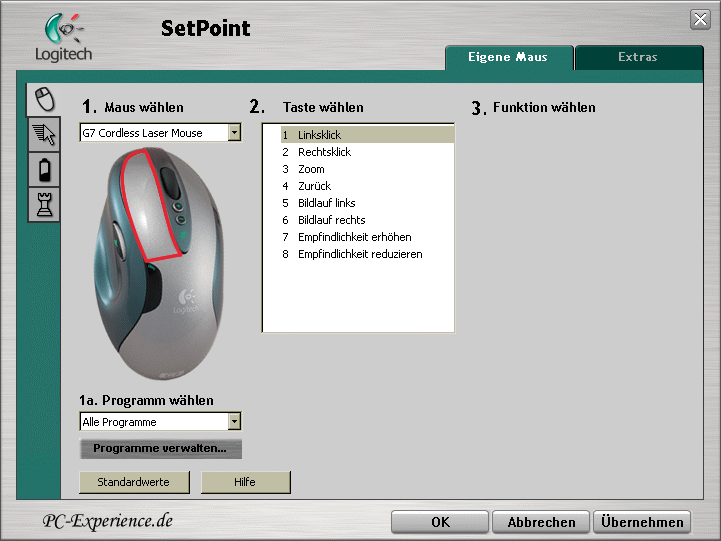The width and height of the screenshot is (721, 541).
Task: Select Empfindlichkeit erhöhen
Action: pyautogui.click(x=367, y=237)
